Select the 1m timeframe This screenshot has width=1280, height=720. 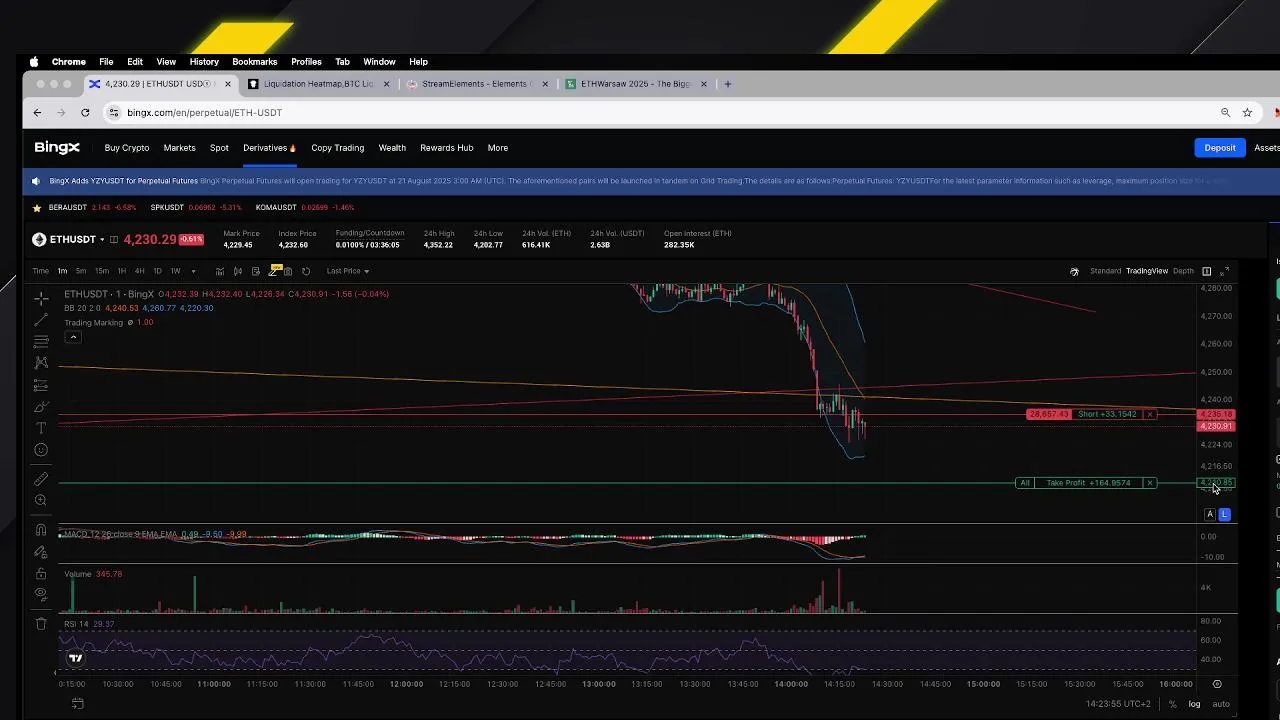click(x=62, y=271)
